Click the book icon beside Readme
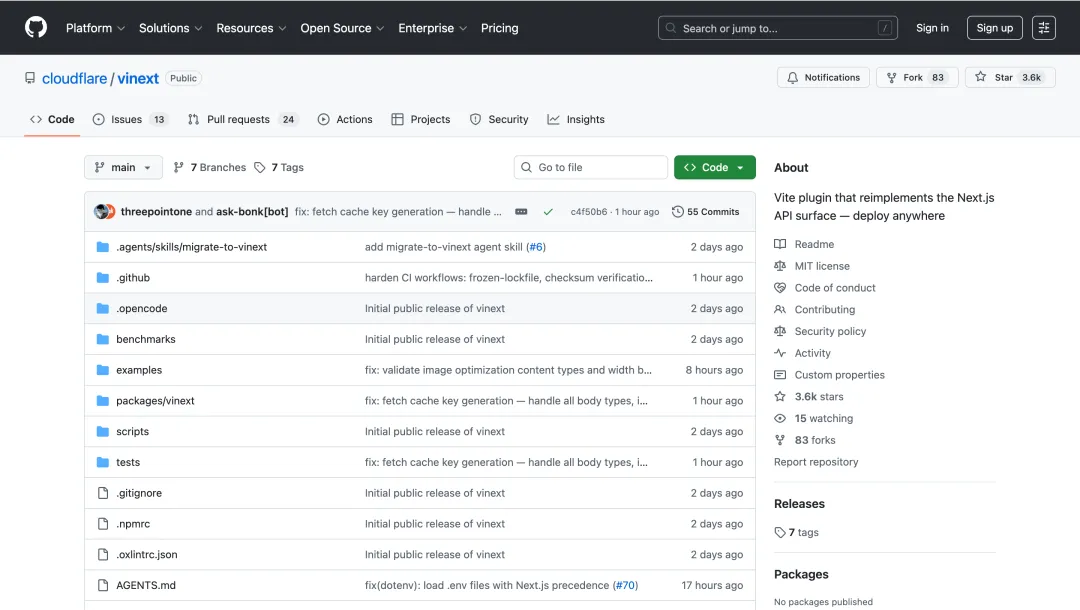 [x=780, y=244]
